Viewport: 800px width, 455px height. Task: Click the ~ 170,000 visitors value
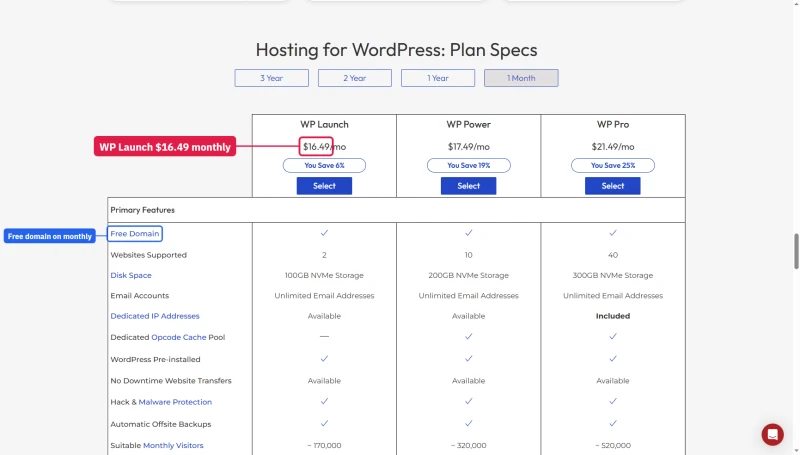(324, 445)
